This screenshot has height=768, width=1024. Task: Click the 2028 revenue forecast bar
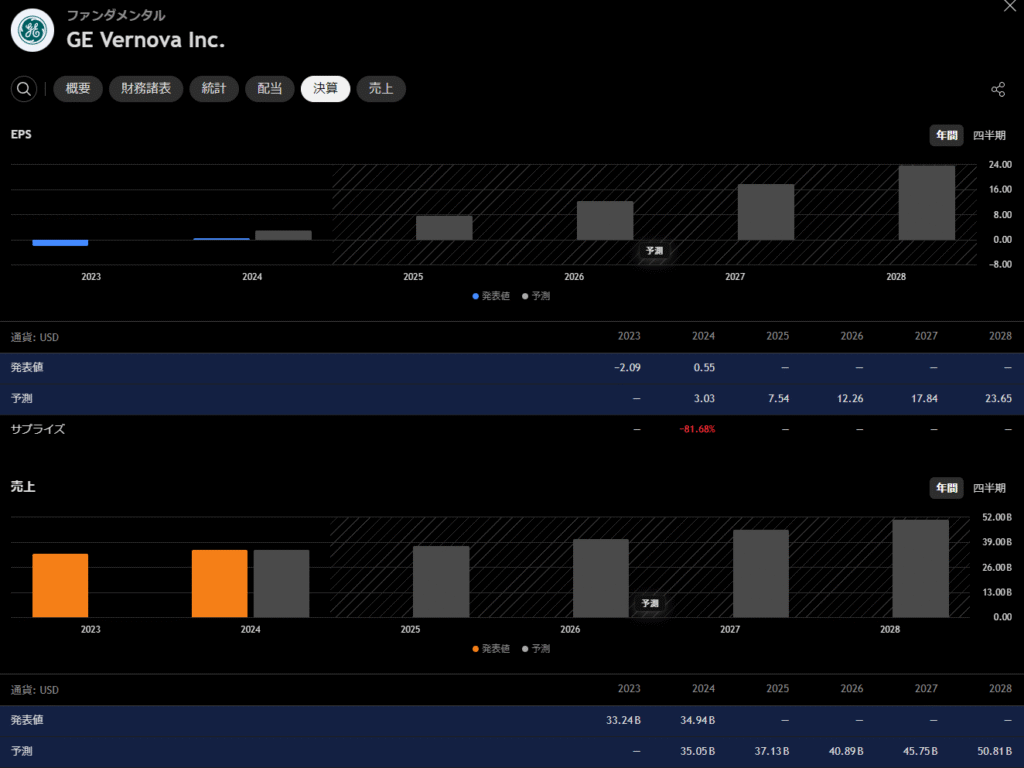[x=921, y=568]
